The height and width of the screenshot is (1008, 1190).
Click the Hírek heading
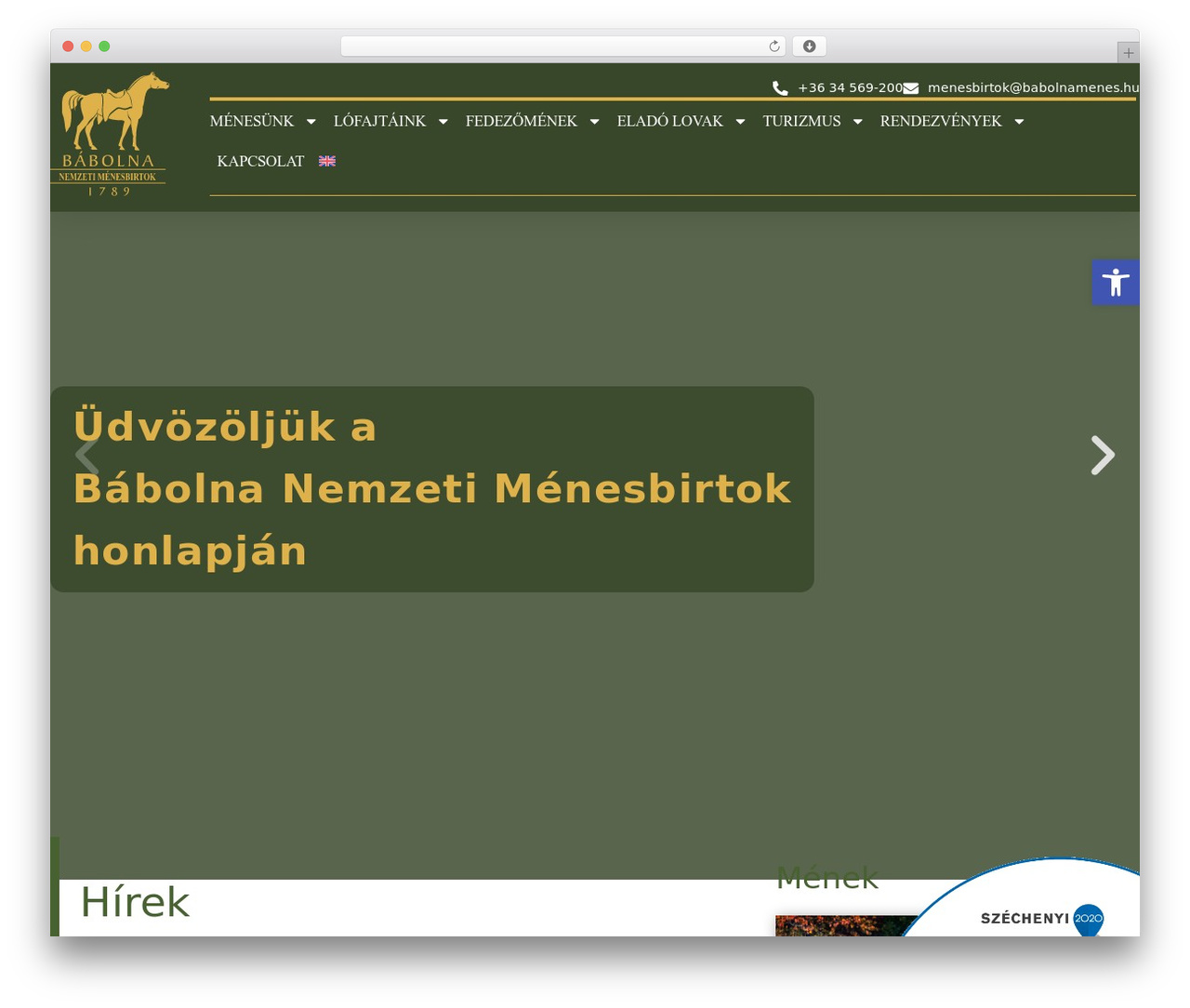135,902
